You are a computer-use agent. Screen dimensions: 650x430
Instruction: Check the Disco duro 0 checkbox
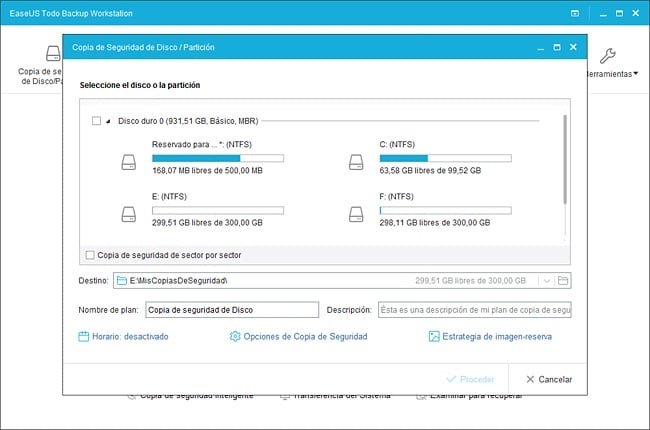[96, 121]
